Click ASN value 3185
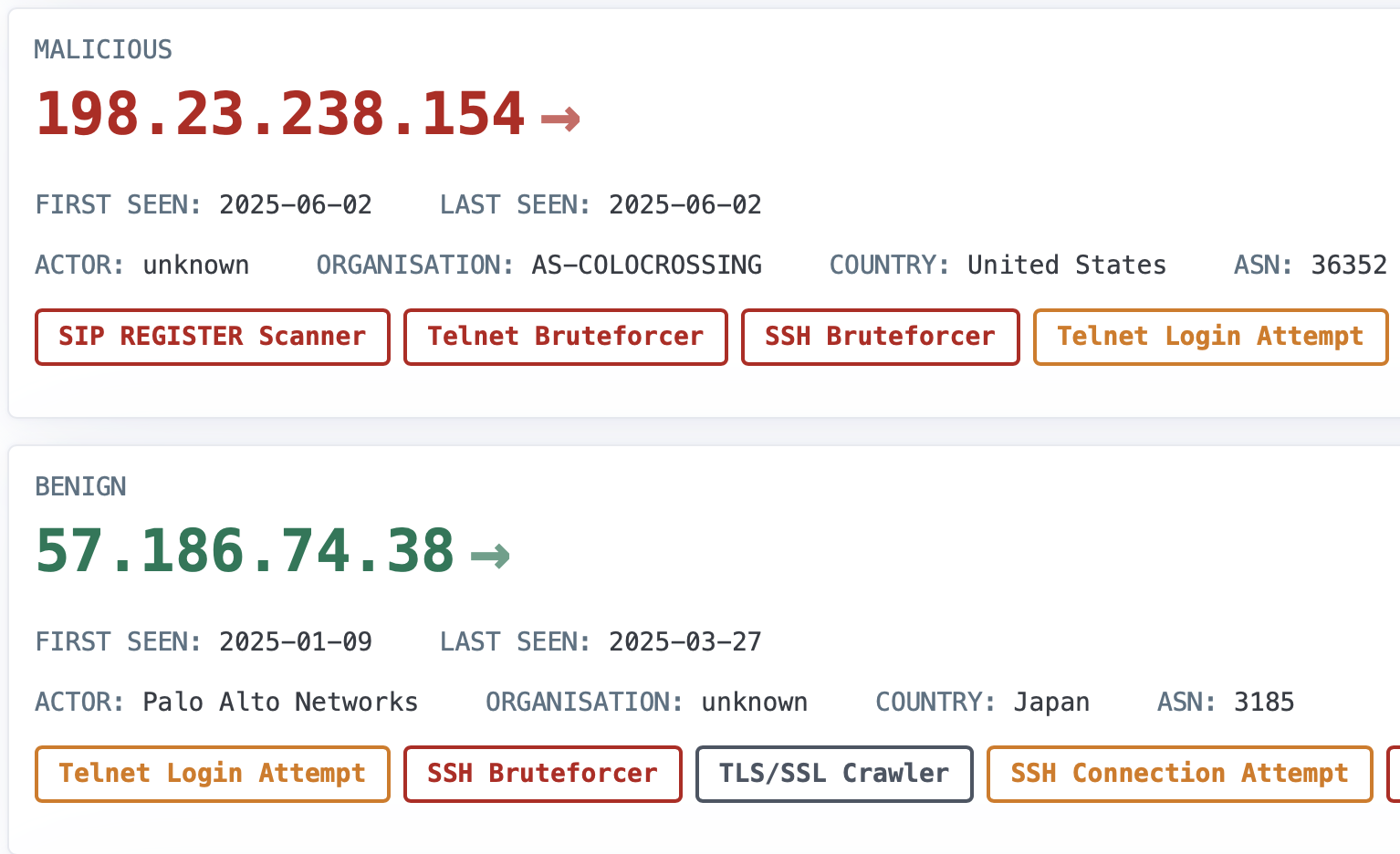The width and height of the screenshot is (1400, 854). (1264, 702)
